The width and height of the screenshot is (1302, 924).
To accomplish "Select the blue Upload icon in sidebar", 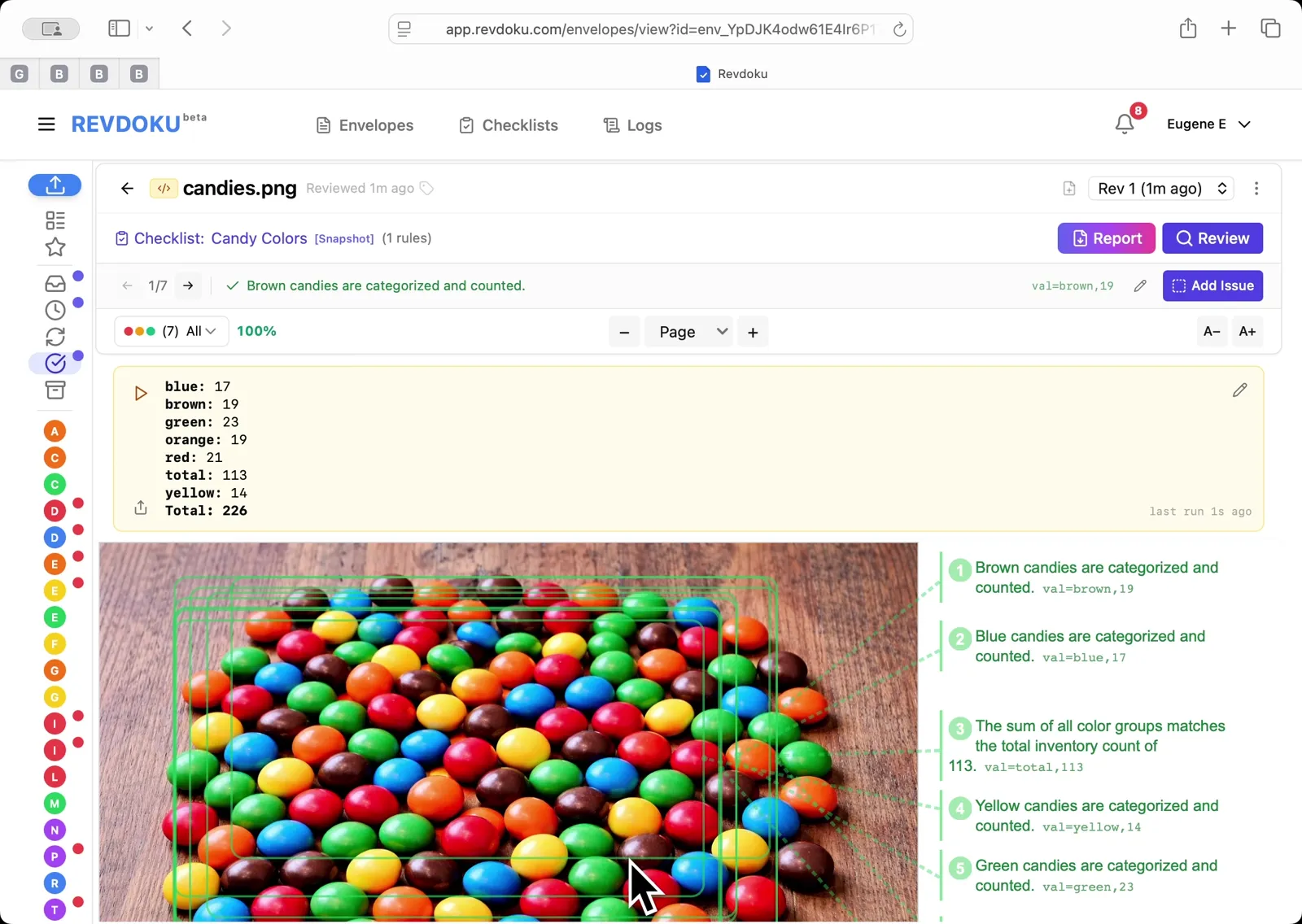I will 55,185.
